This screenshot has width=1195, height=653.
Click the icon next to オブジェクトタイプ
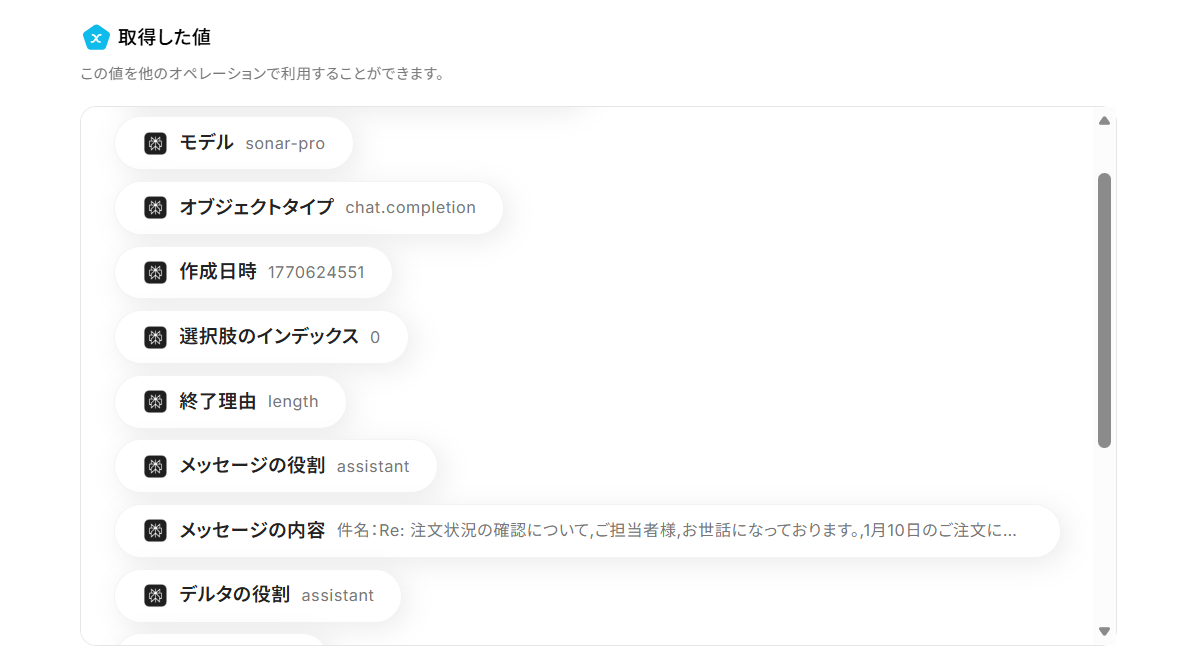[155, 208]
